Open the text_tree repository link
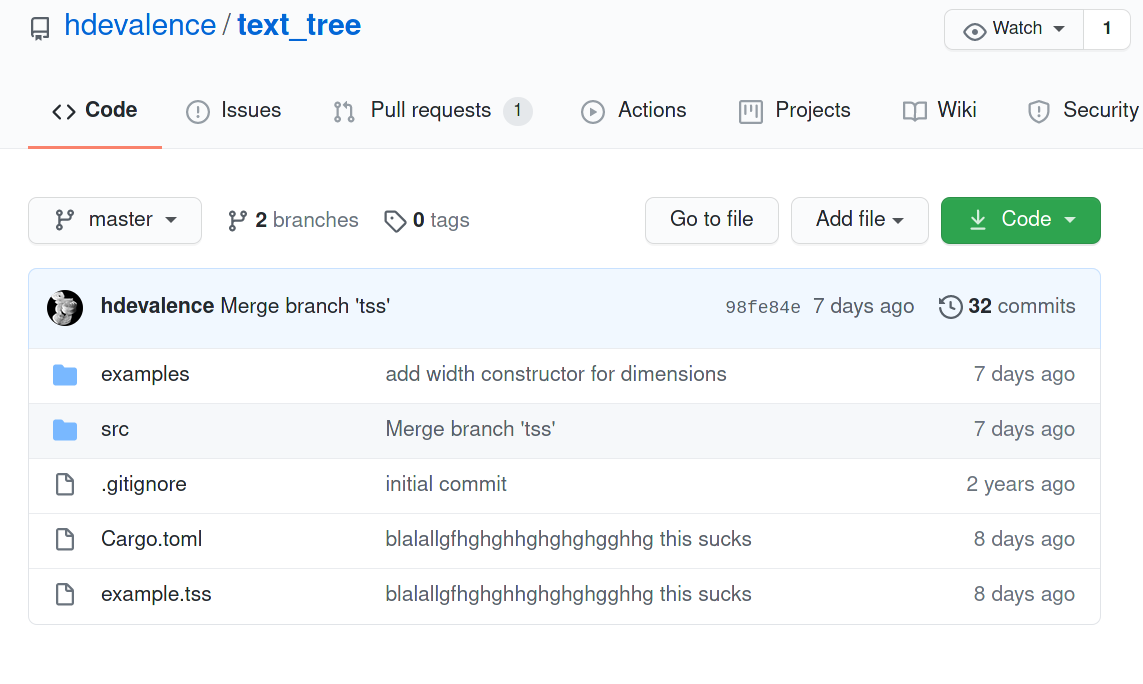 coord(299,25)
